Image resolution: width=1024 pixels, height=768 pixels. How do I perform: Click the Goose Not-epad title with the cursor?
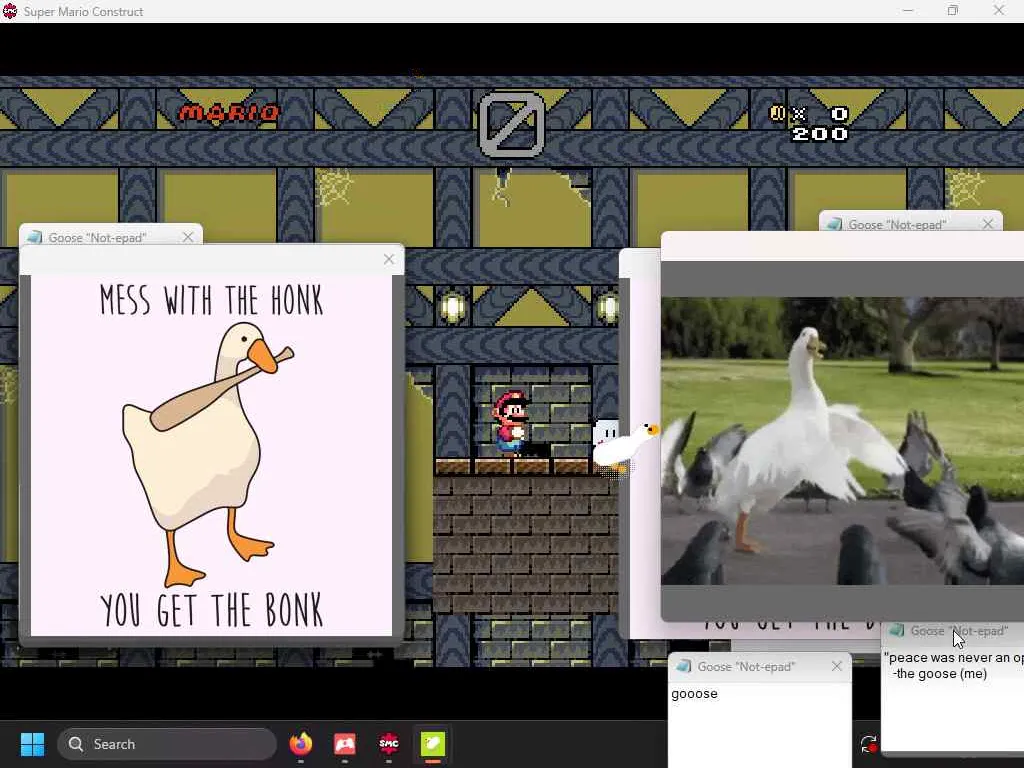click(x=959, y=631)
